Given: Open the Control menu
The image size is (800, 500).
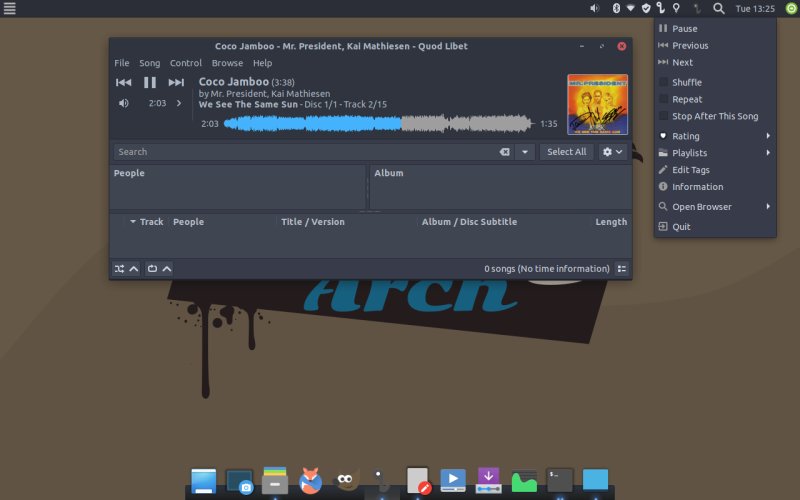Looking at the screenshot, I should 186,63.
